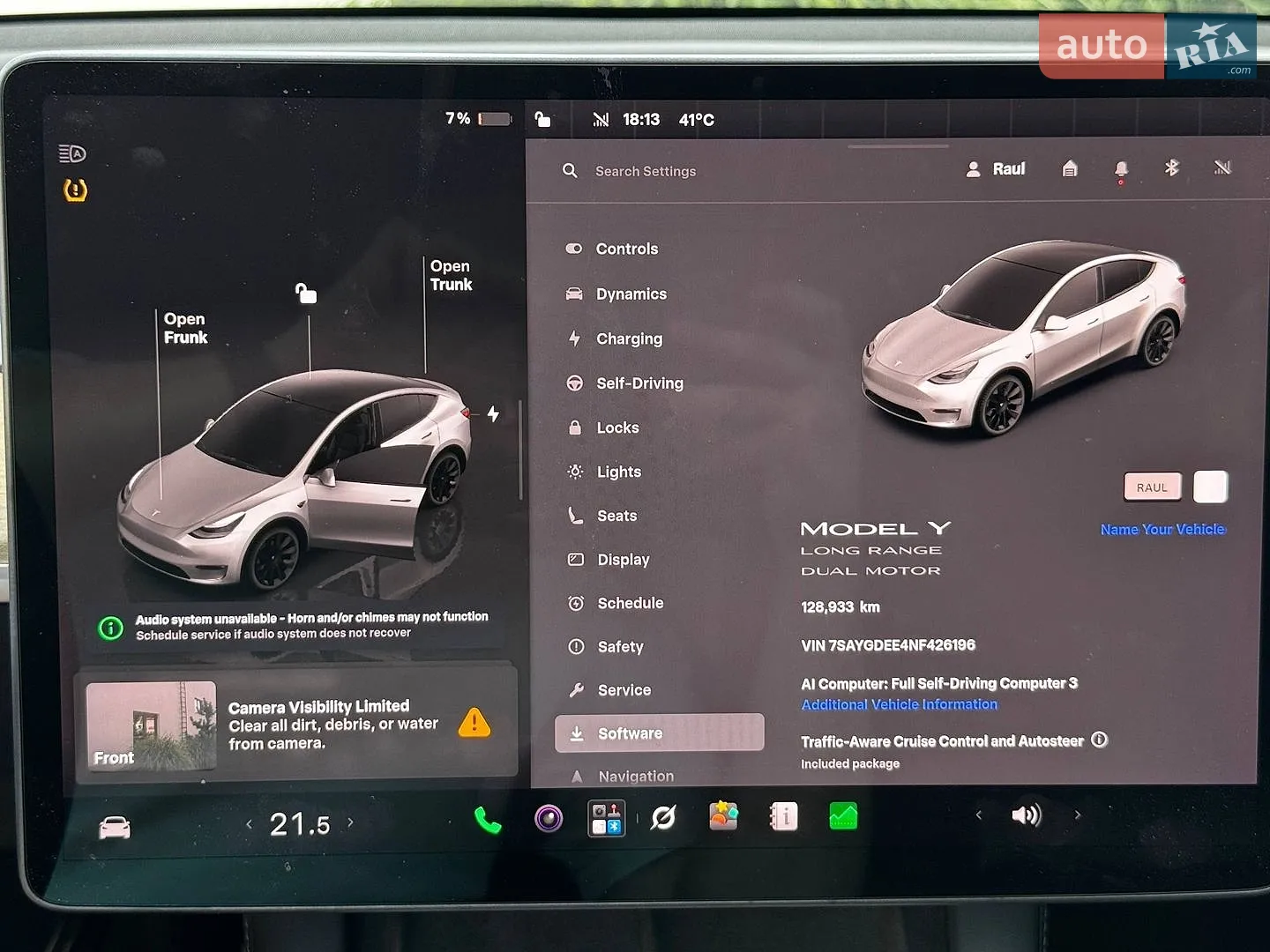Open Additional Vehicle Information link

click(900, 704)
